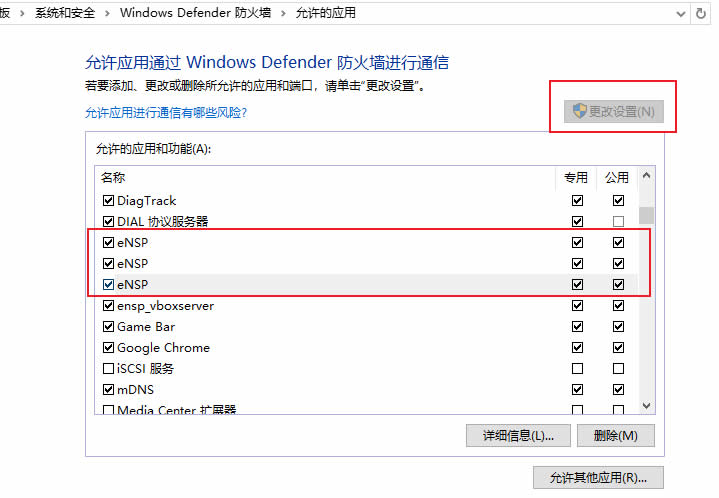The image size is (719, 498).
Task: Check iSCSI 服务 公用 checkbox
Action: pyautogui.click(x=618, y=368)
